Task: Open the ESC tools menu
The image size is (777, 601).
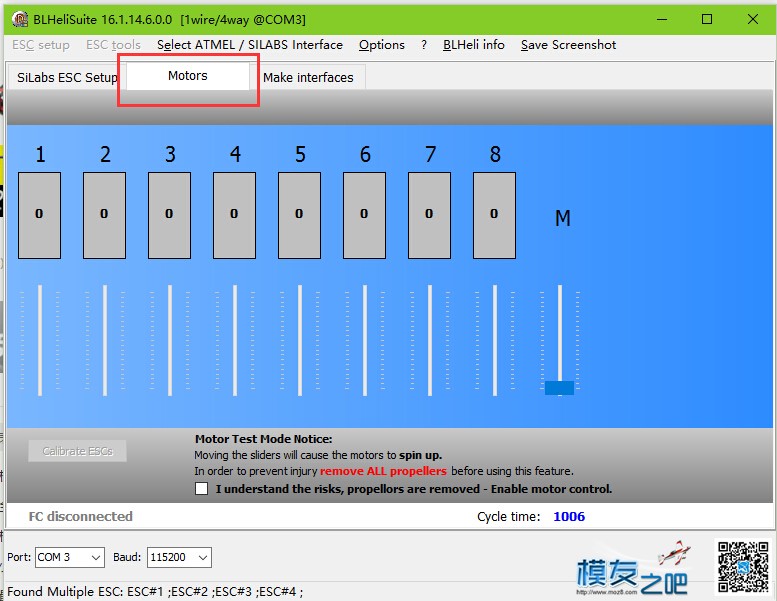Action: tap(113, 45)
